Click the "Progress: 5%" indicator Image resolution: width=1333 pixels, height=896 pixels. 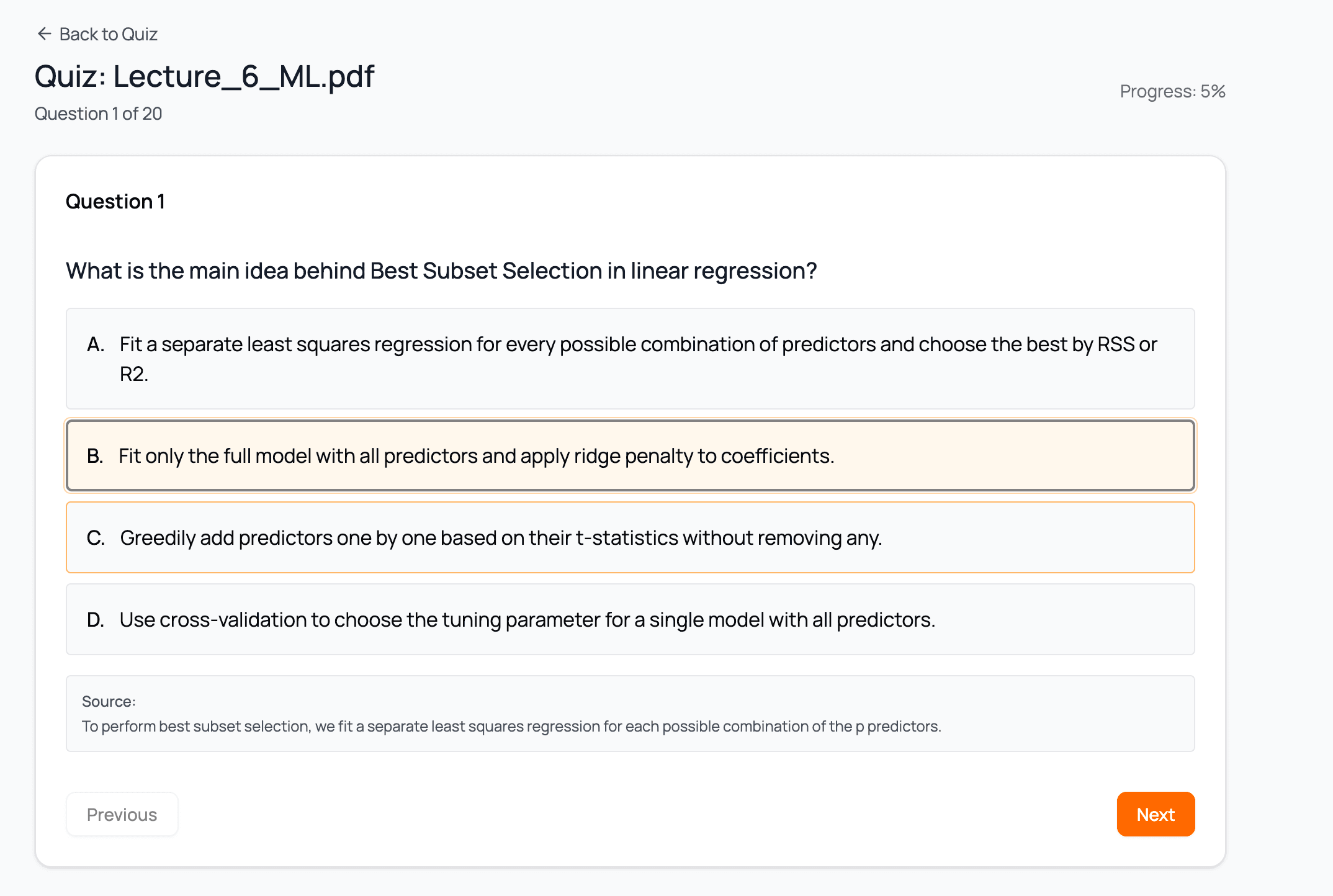(1172, 91)
